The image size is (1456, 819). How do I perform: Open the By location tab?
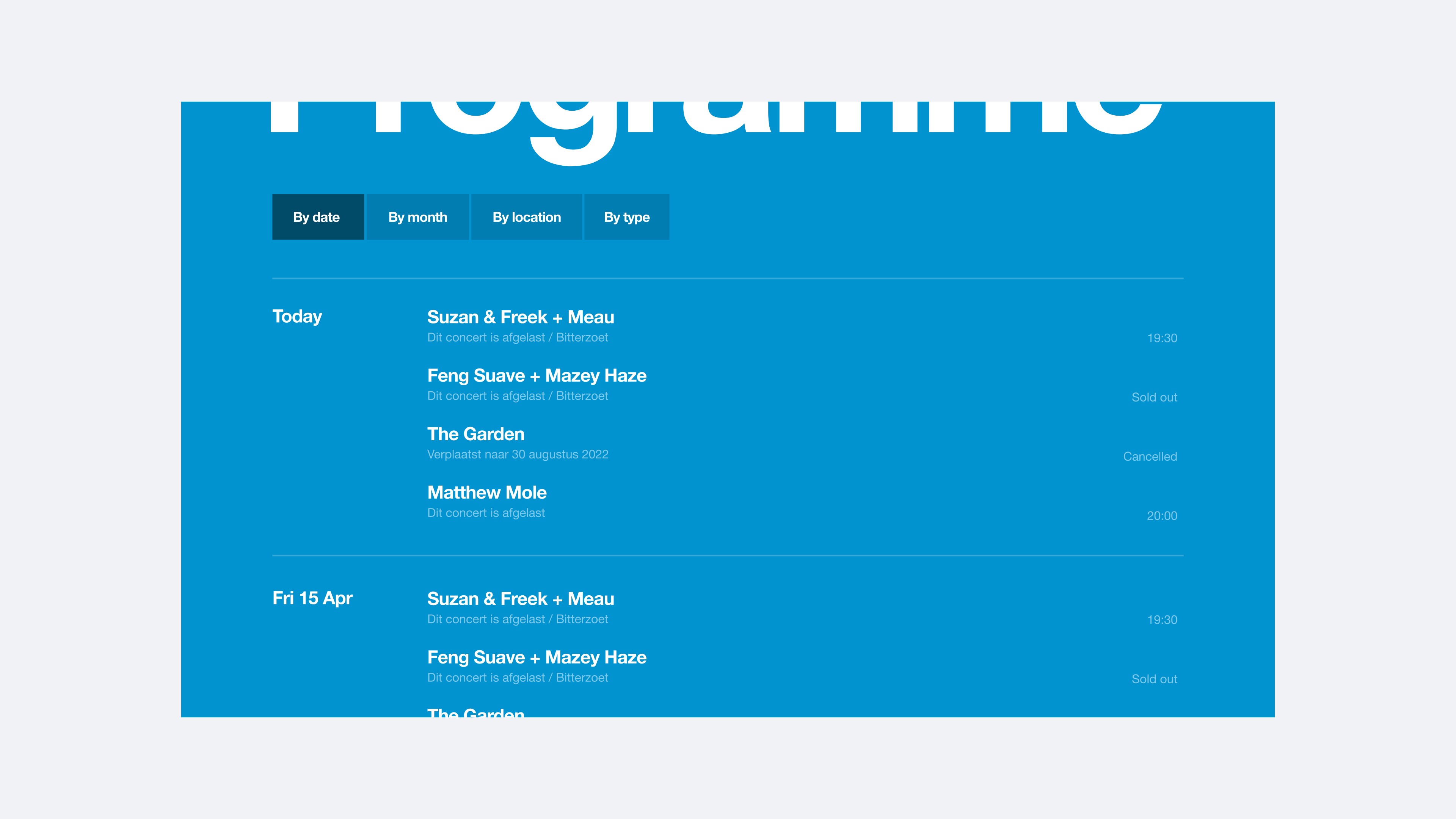coord(526,217)
